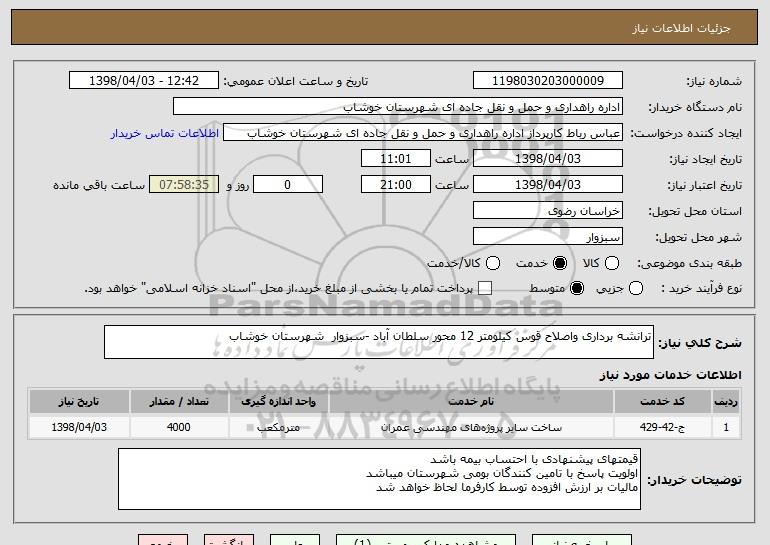
Task: Open the اطلاعات تماس خریدار link
Action: [x=165, y=133]
